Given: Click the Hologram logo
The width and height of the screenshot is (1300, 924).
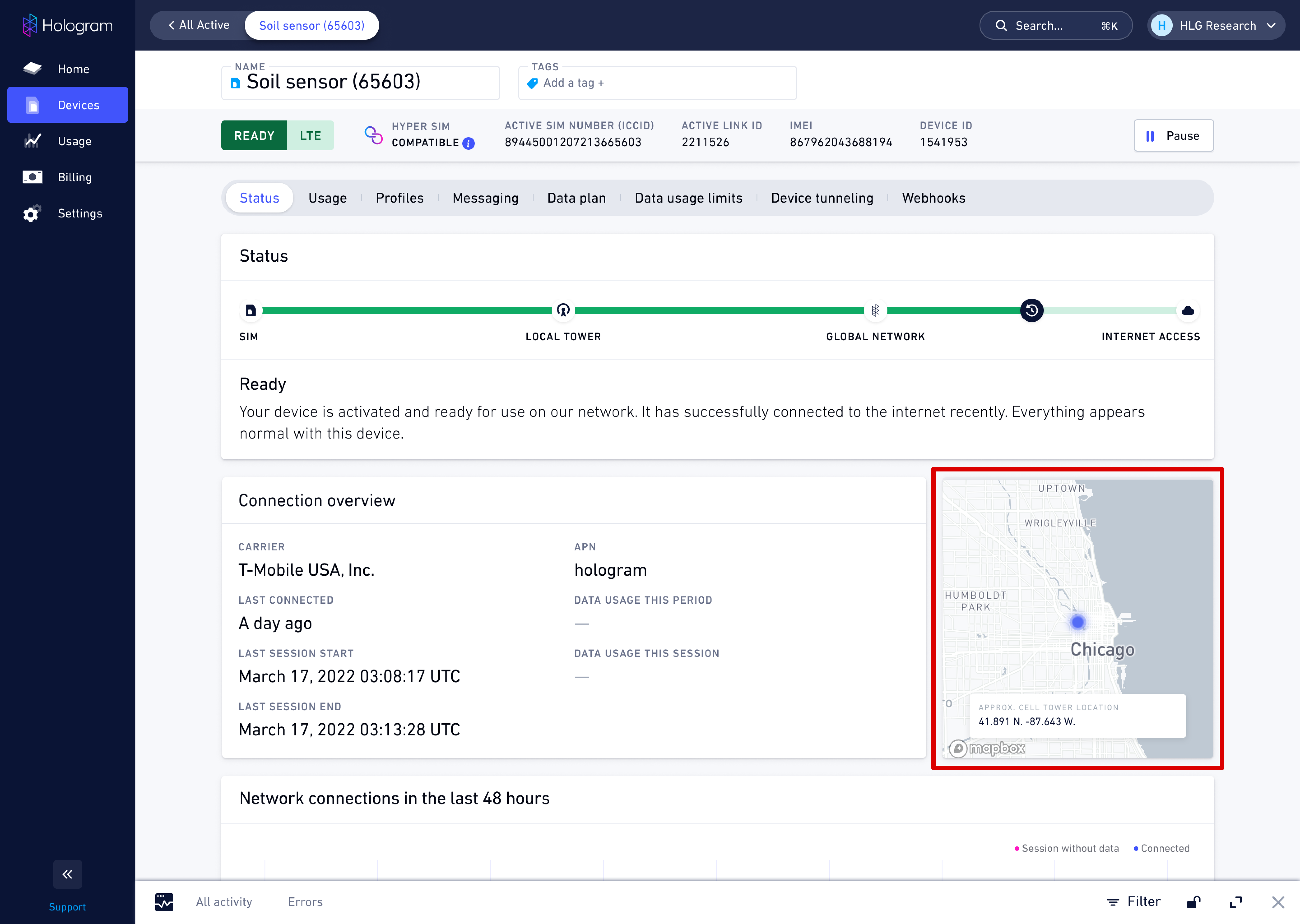Looking at the screenshot, I should (x=67, y=25).
